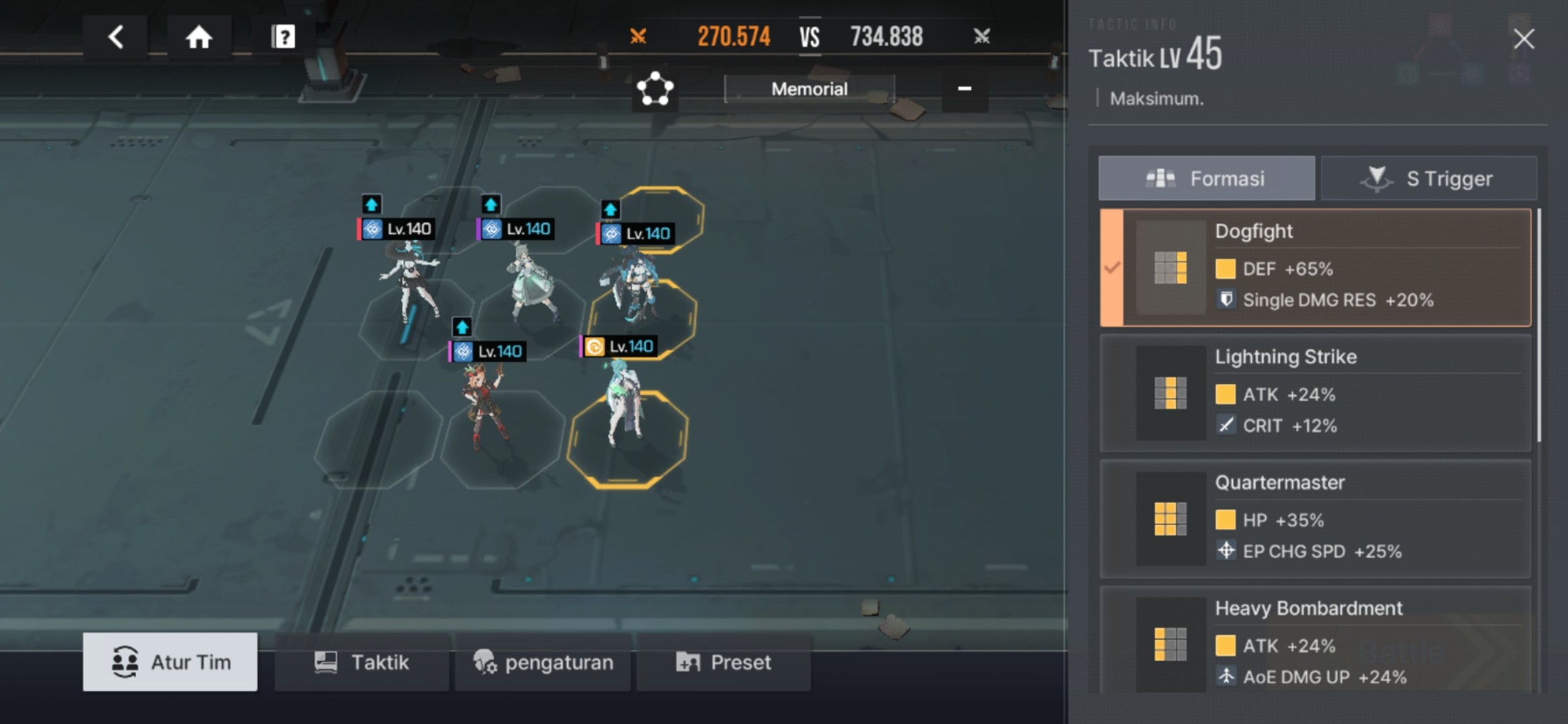Open the help question mark icon
The height and width of the screenshot is (724, 1568).
283,36
